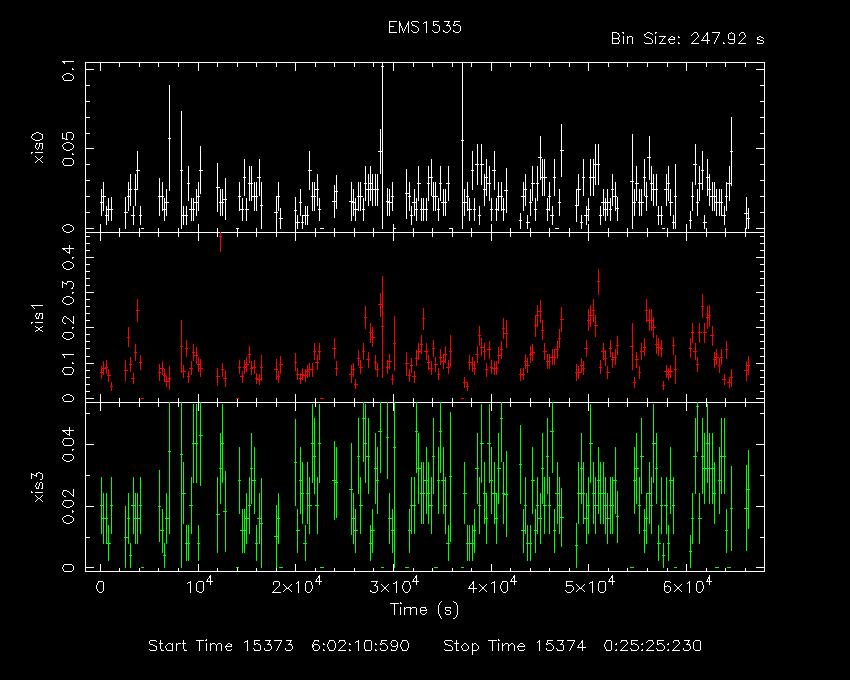Click the 0 x-axis origin tick label

100,587
